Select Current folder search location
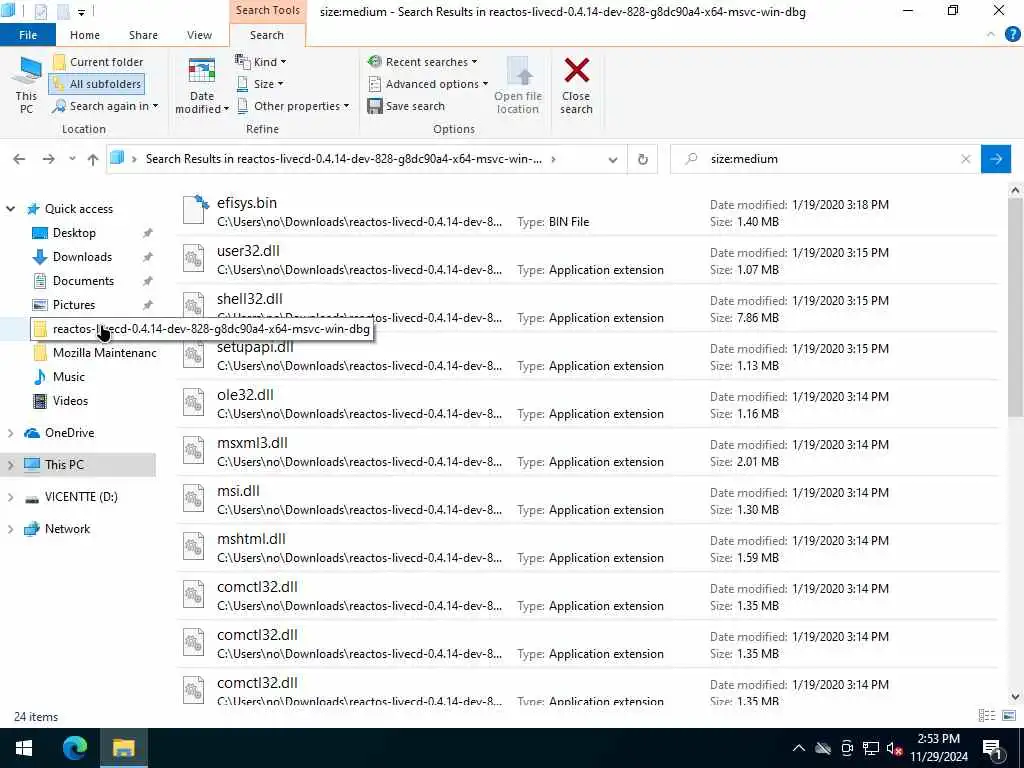This screenshot has height=768, width=1024. [97, 62]
